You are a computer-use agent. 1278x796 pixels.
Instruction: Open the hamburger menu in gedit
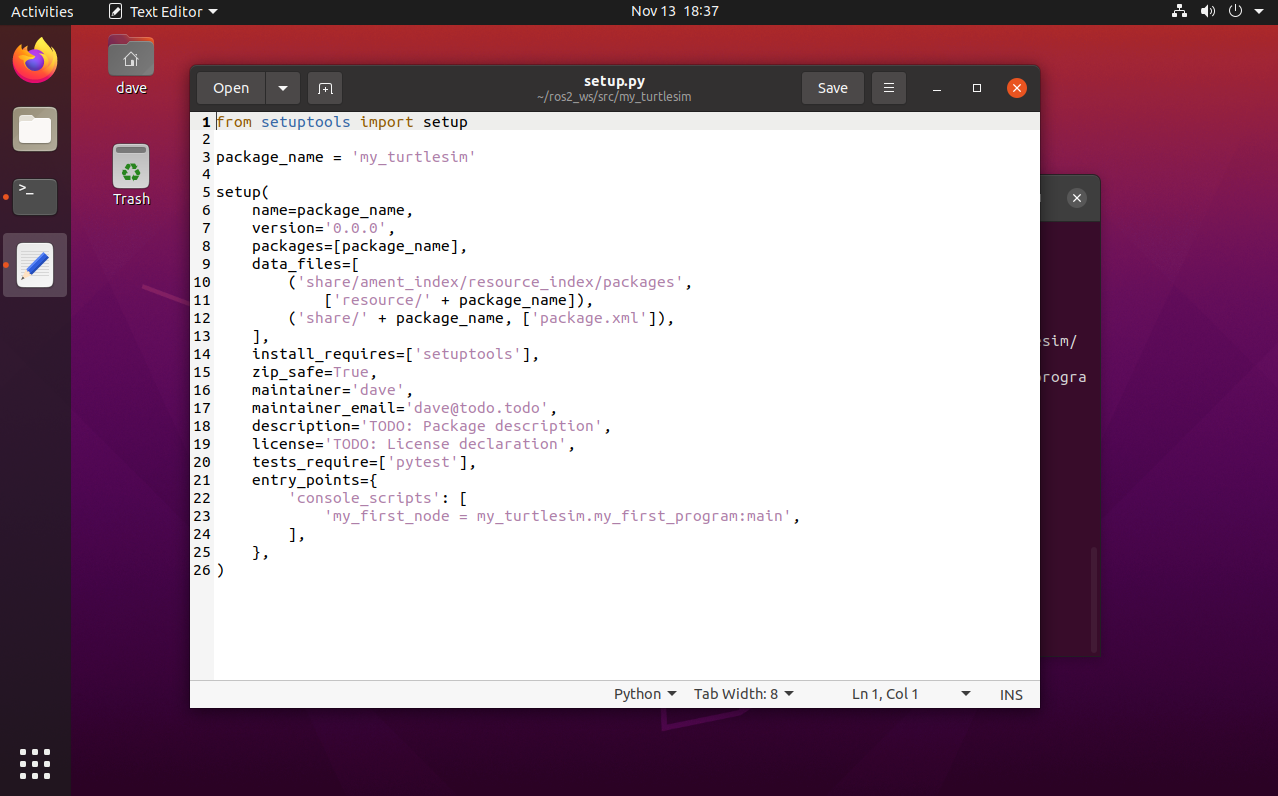point(888,88)
